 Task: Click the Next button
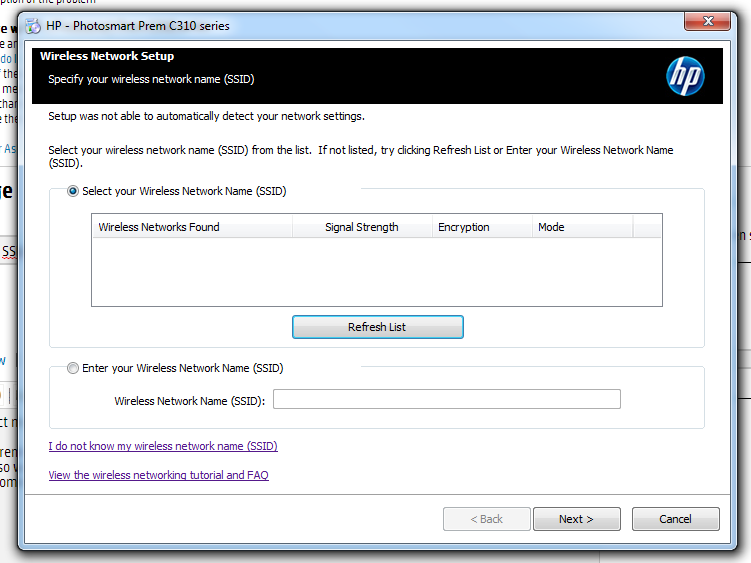coord(577,519)
